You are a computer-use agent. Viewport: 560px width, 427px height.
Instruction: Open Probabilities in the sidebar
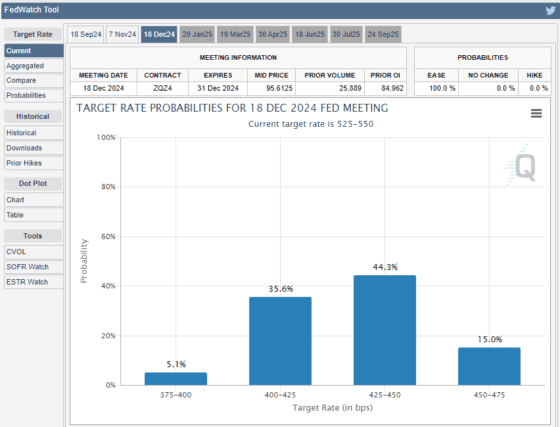point(34,95)
